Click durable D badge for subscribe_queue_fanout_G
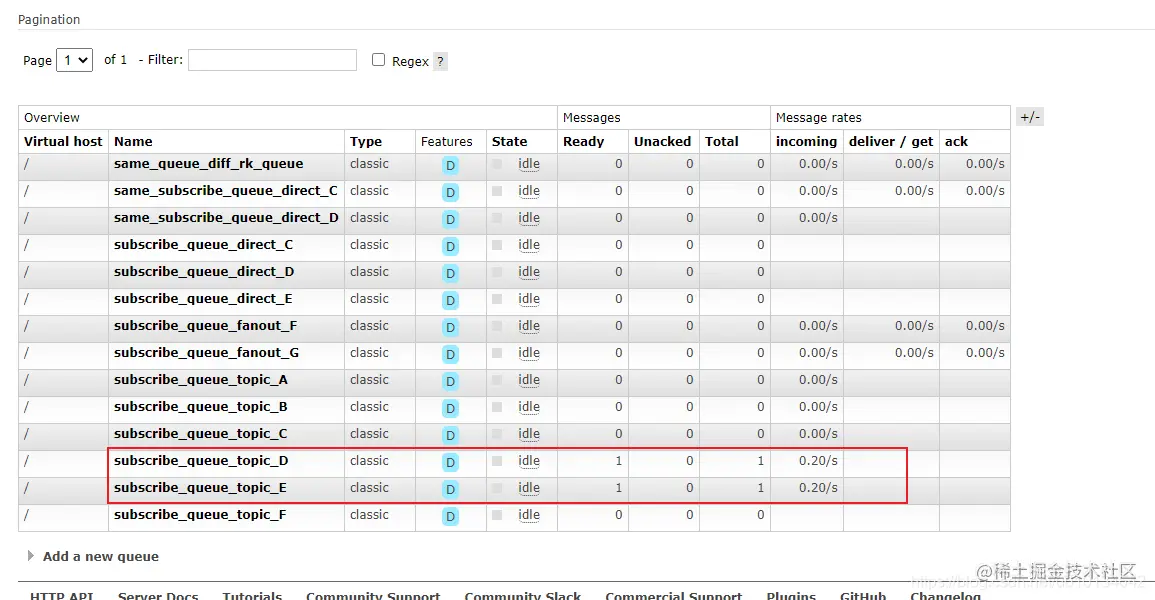The width and height of the screenshot is (1155, 600). (x=450, y=355)
